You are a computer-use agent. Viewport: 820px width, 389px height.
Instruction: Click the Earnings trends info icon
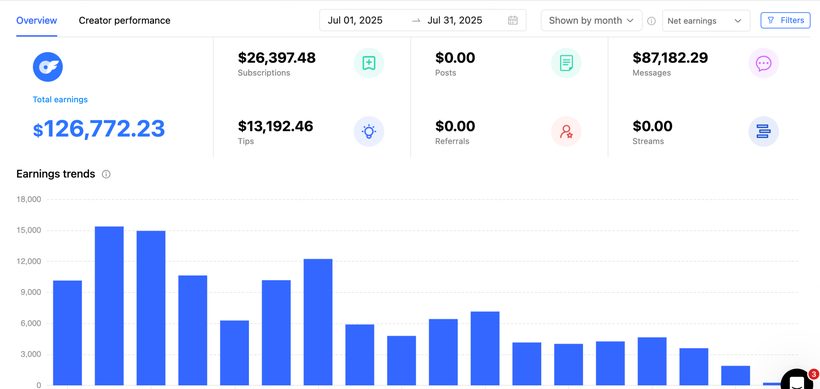coord(106,174)
